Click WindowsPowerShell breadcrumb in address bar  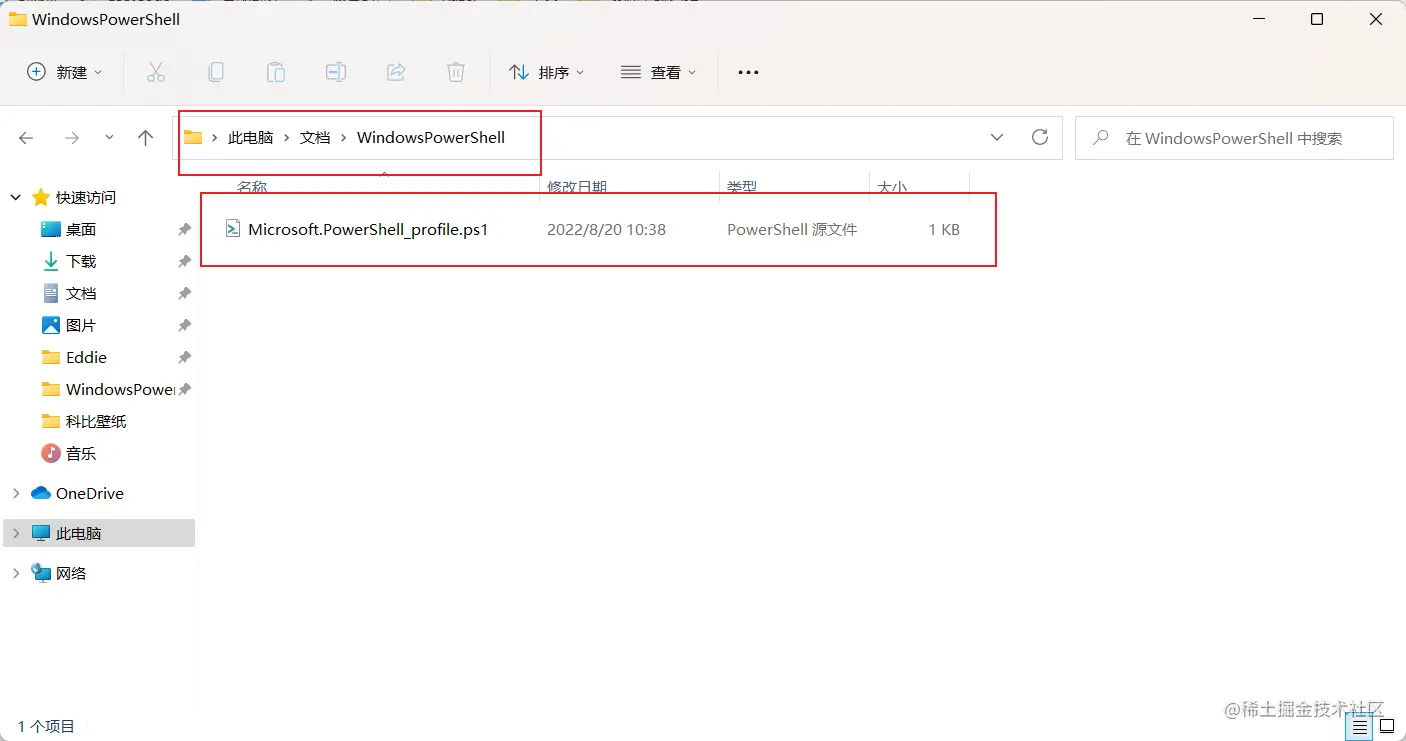point(431,138)
